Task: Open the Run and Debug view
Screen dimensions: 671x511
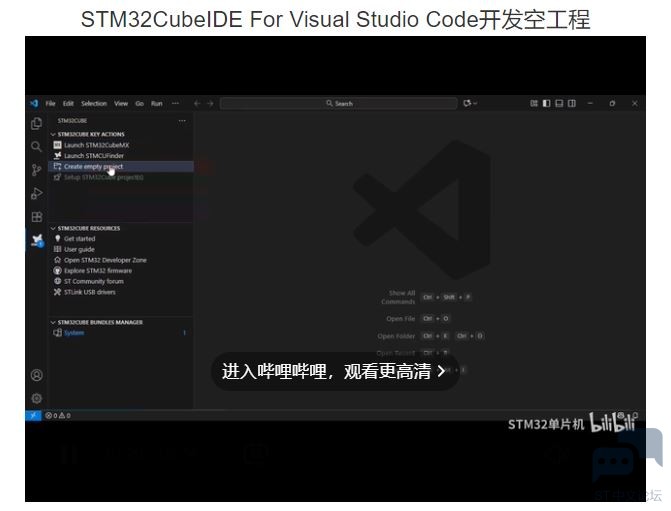Action: [x=37, y=193]
